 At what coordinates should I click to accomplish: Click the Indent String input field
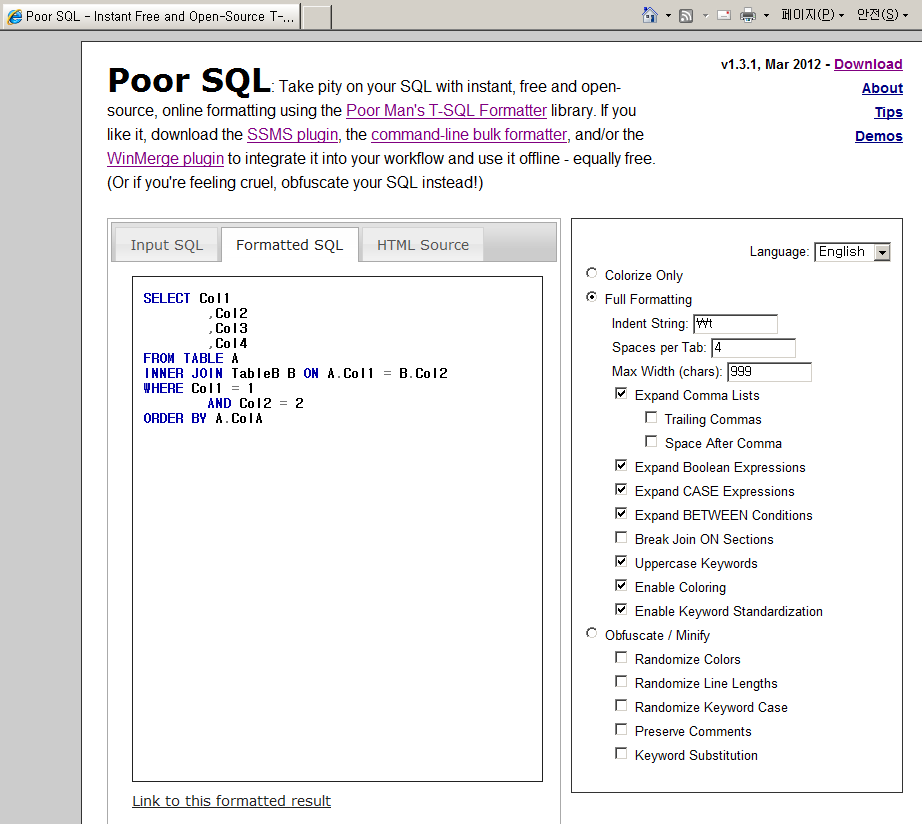point(735,323)
